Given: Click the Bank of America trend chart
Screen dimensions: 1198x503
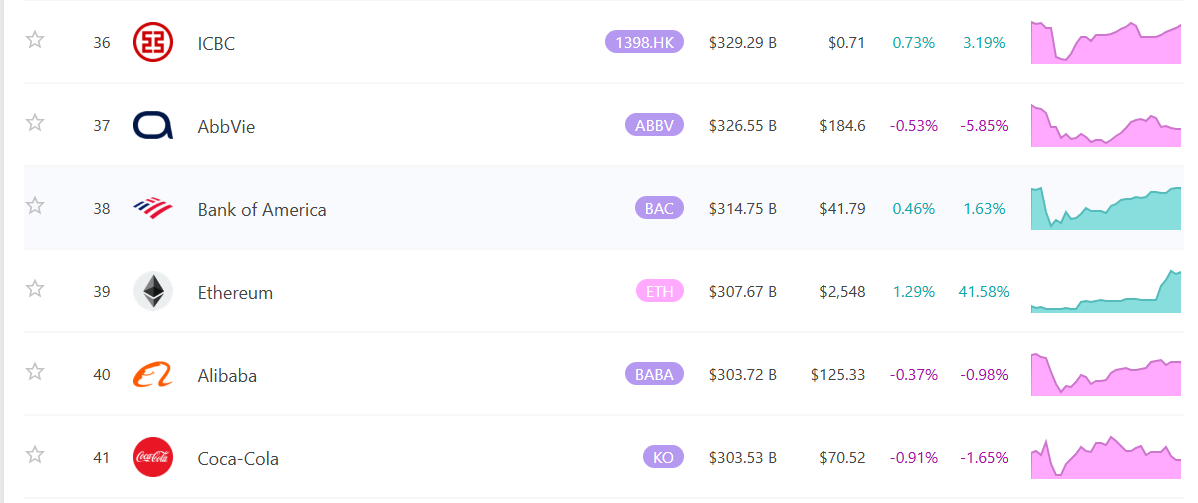Looking at the screenshot, I should [x=1105, y=208].
